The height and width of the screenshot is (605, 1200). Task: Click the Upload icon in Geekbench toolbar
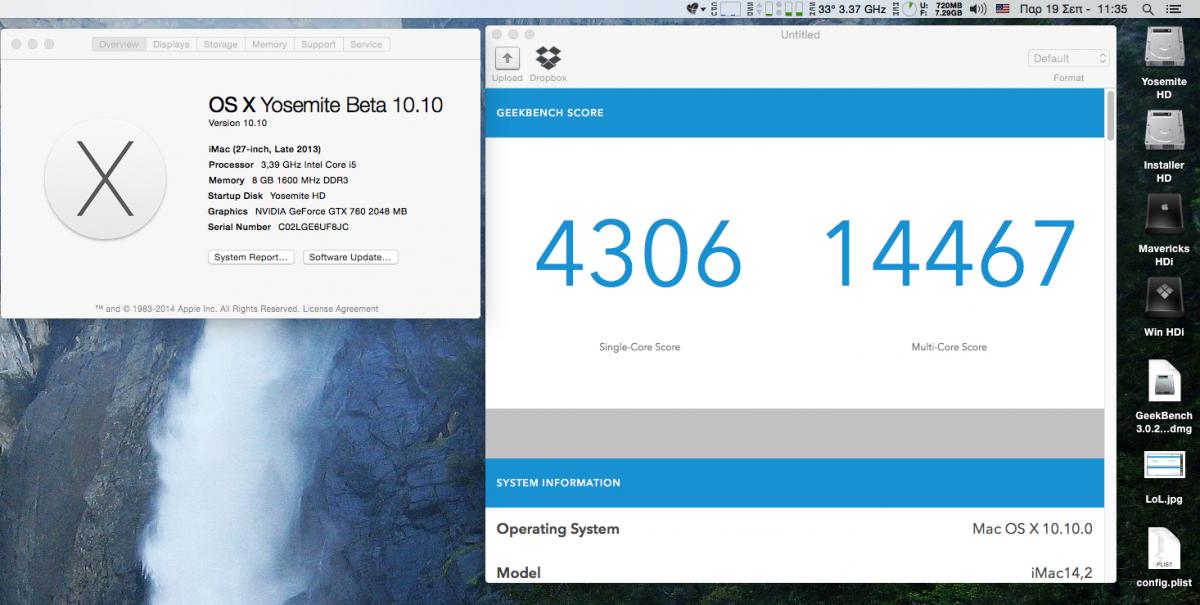(507, 58)
